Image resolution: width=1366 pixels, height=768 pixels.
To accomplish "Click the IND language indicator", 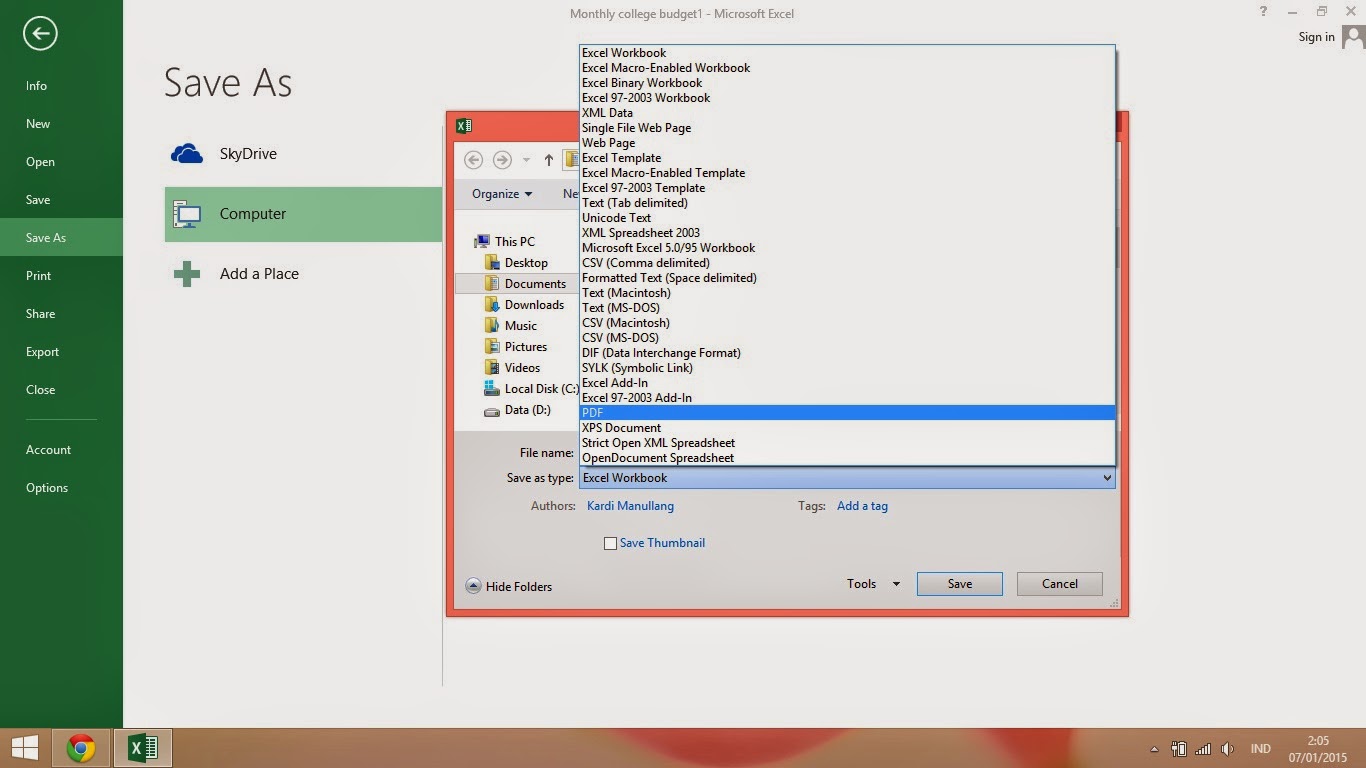I will pyautogui.click(x=1260, y=749).
